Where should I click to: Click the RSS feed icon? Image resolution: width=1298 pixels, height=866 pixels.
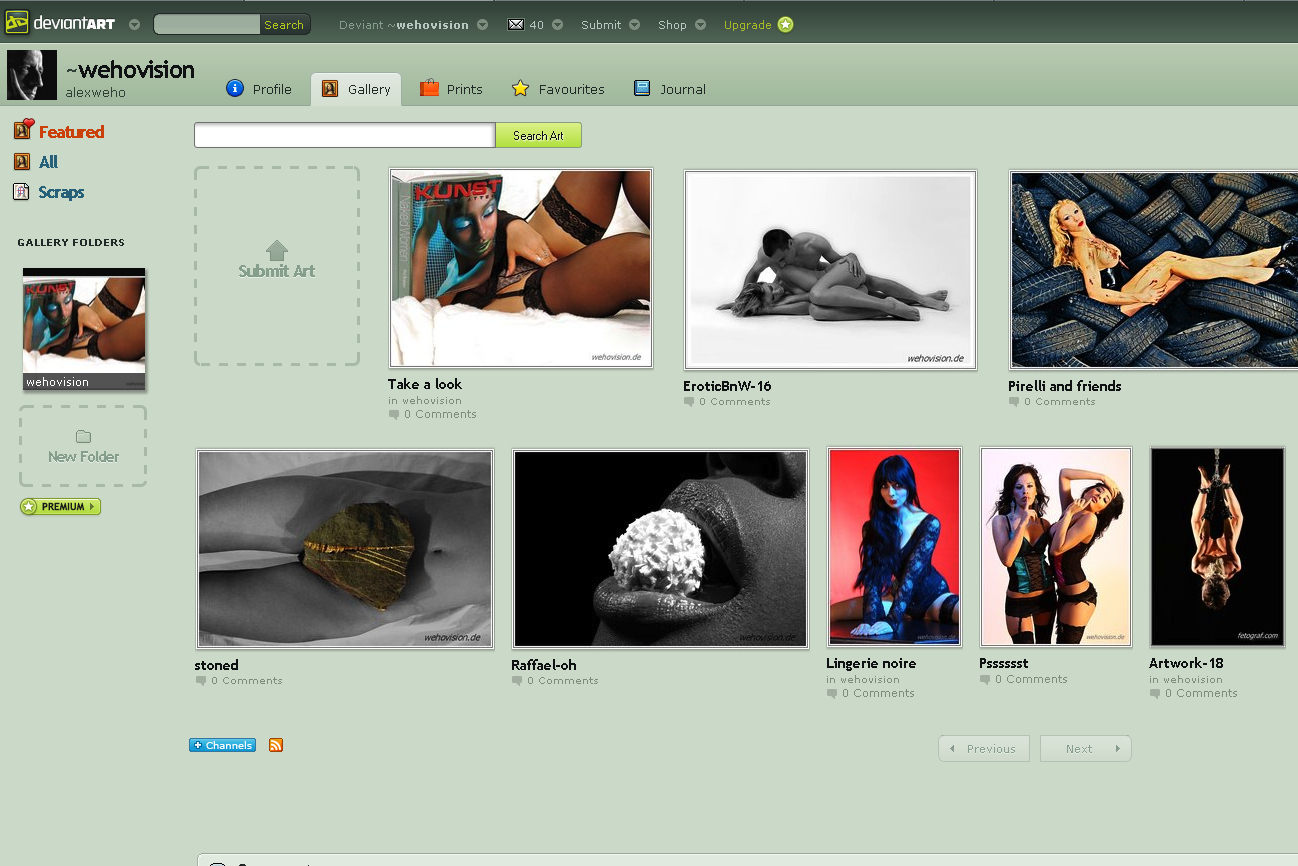[x=276, y=745]
